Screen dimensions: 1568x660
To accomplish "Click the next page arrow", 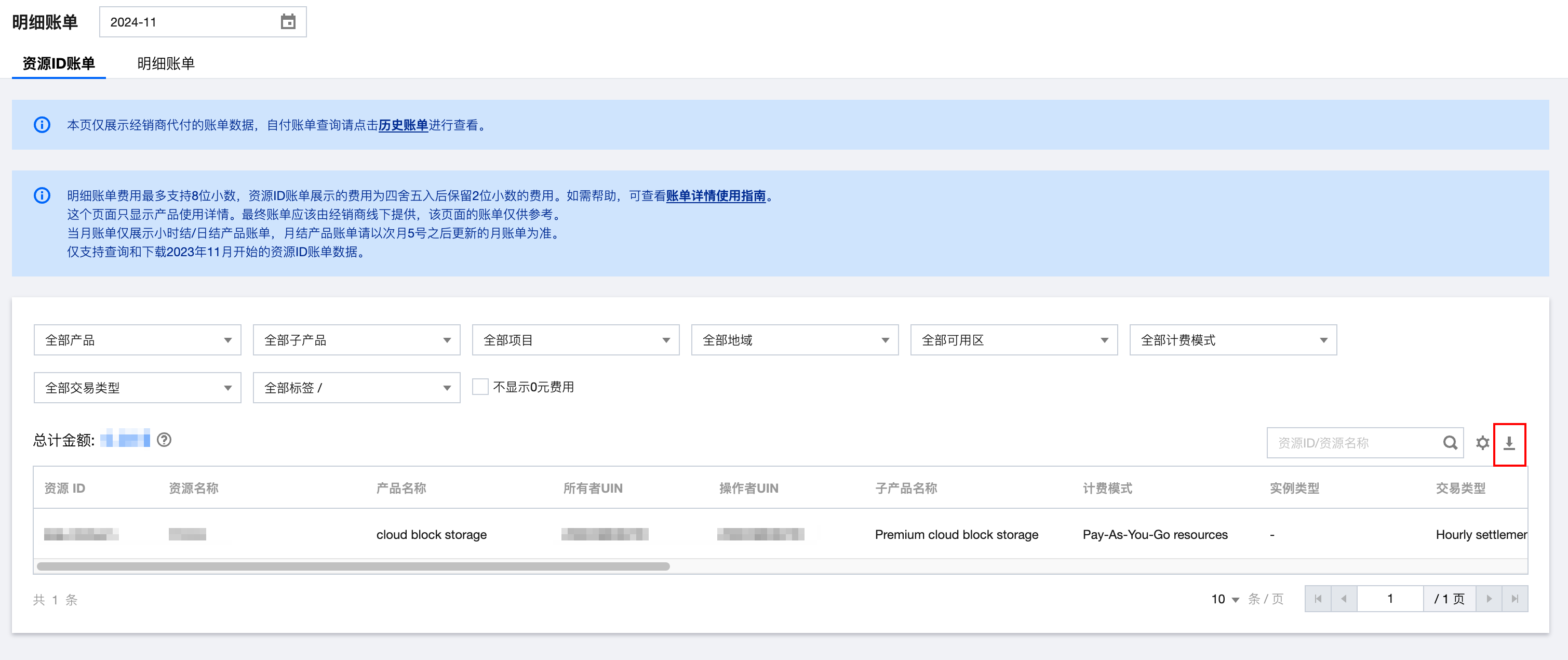I will coord(1489,599).
